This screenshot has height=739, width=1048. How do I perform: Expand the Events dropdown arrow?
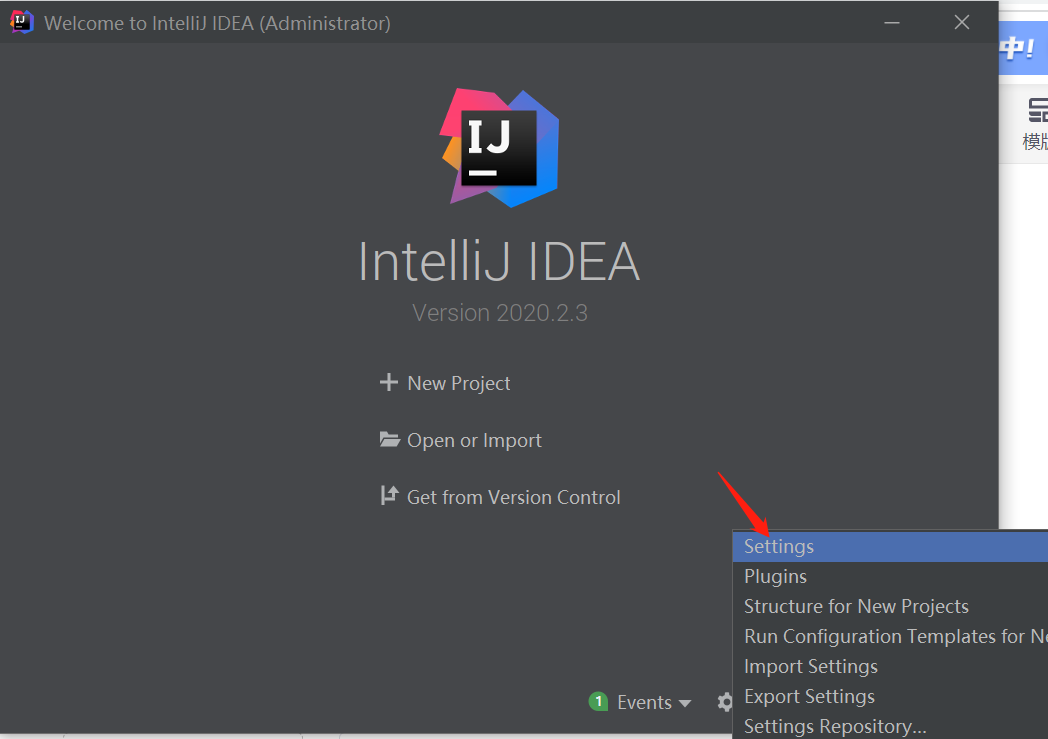pyautogui.click(x=685, y=703)
